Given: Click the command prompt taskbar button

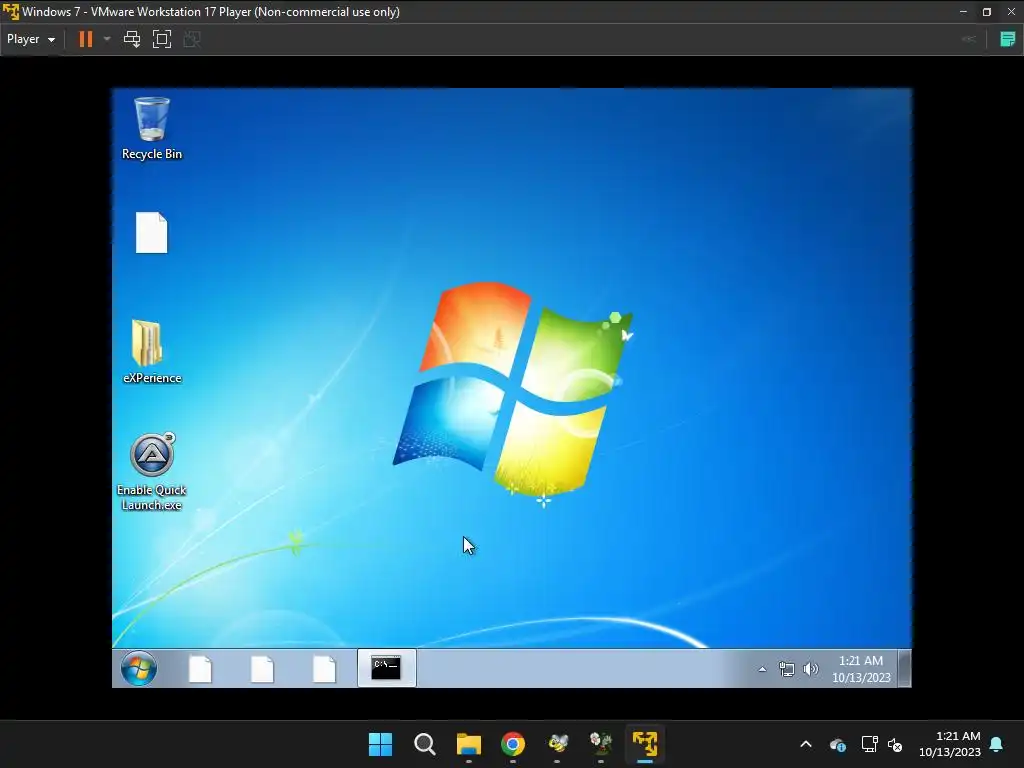Looking at the screenshot, I should (387, 668).
